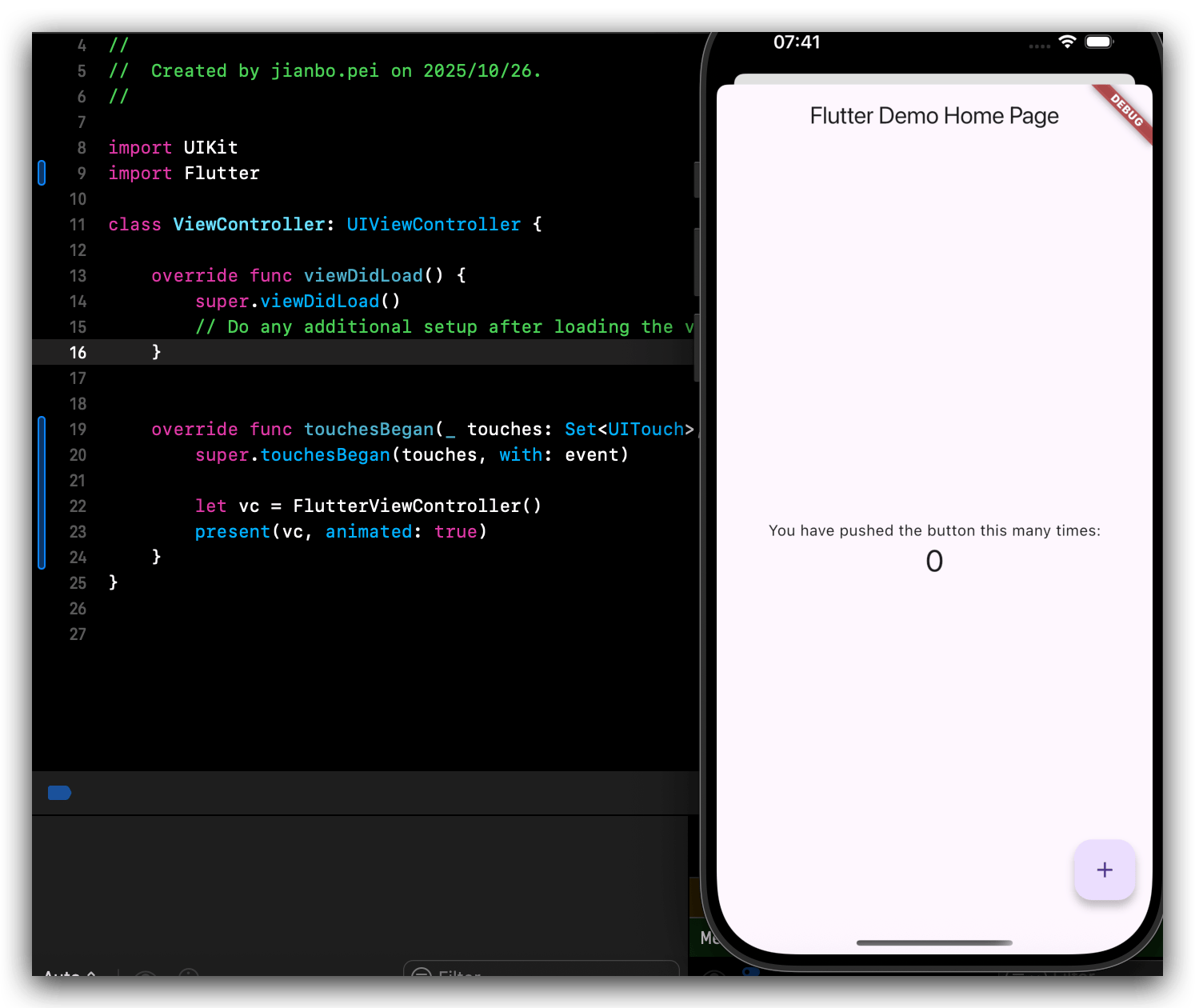Click the Wi-Fi icon in simulator status bar
The image size is (1195, 1008).
click(1067, 42)
